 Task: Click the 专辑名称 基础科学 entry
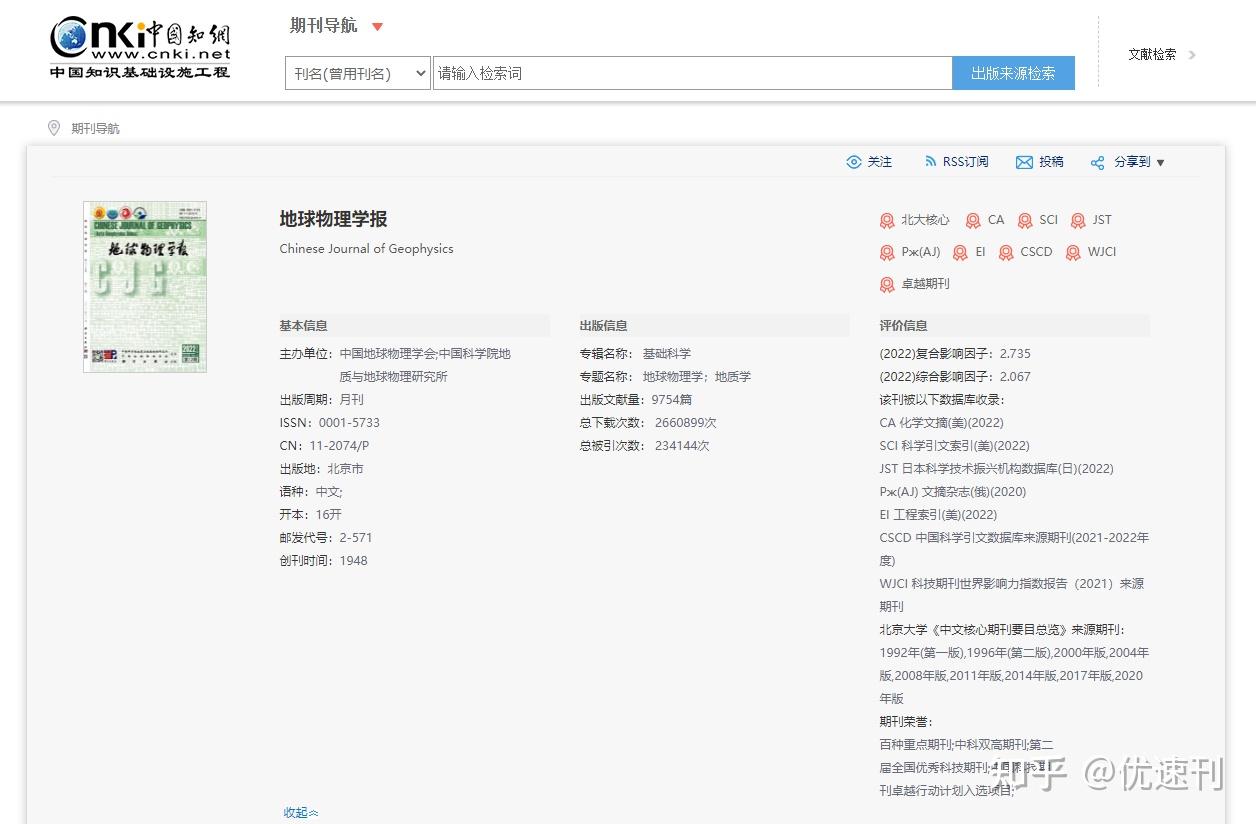(635, 354)
